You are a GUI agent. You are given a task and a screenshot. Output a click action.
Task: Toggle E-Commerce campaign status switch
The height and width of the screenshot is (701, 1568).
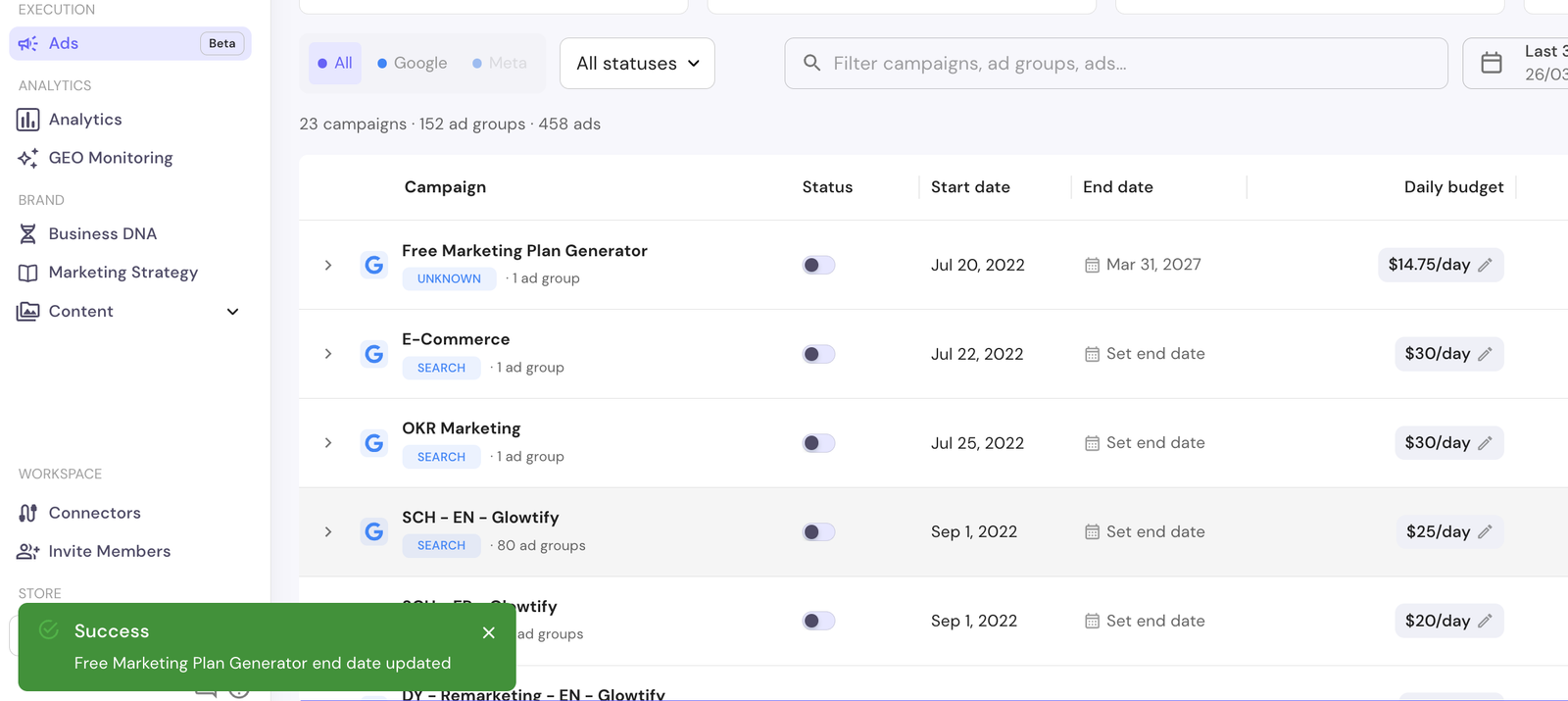tap(818, 354)
